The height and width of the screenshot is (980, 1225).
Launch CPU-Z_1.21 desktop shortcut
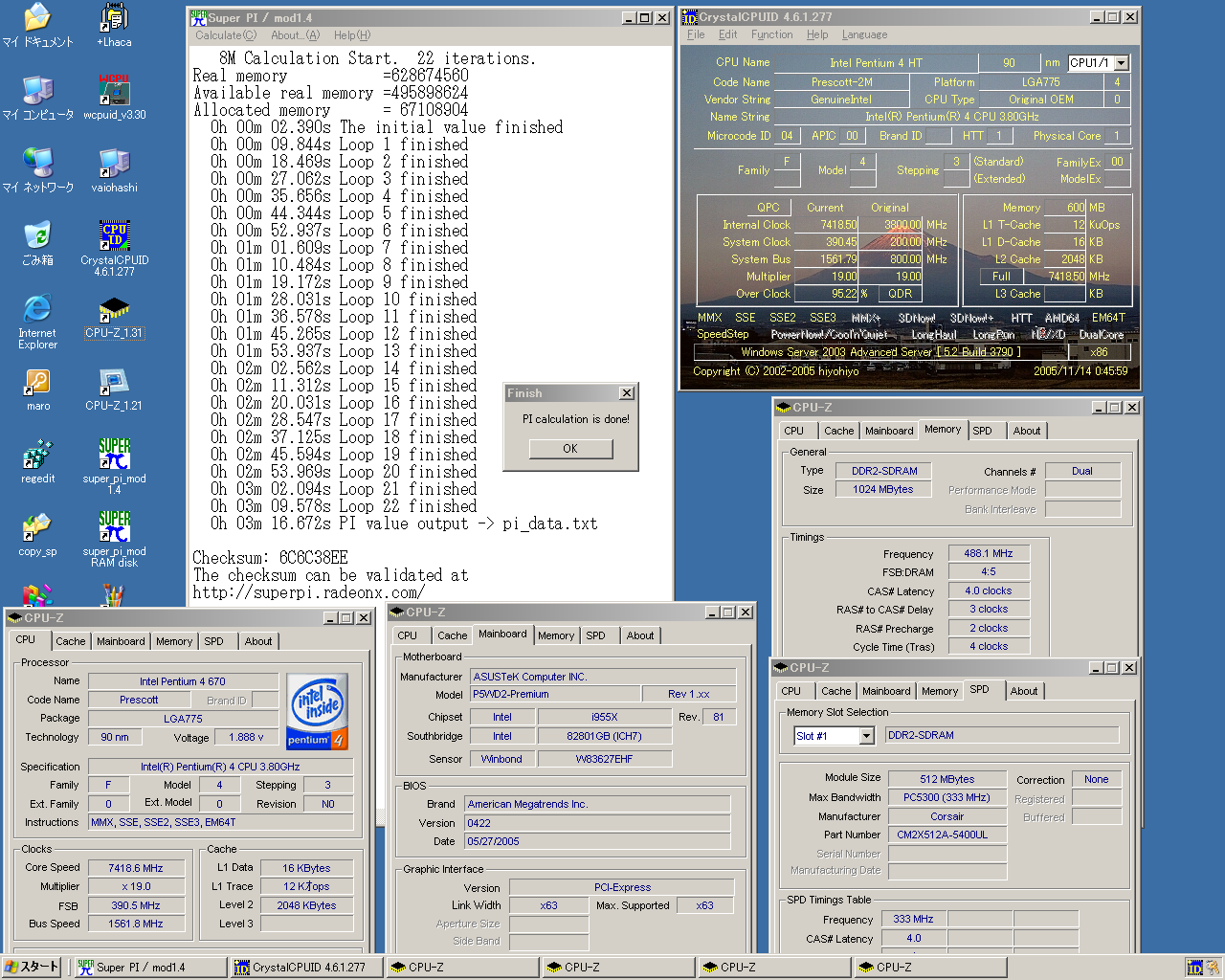pyautogui.click(x=114, y=389)
